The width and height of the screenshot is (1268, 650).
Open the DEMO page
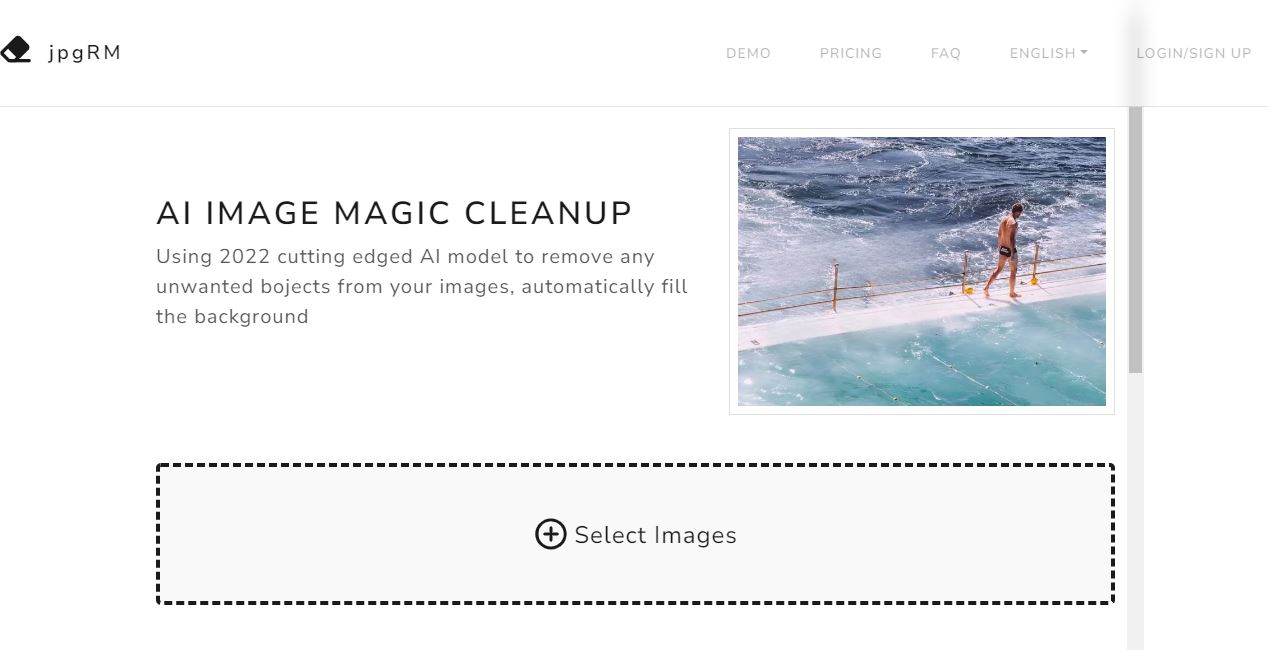[x=748, y=53]
